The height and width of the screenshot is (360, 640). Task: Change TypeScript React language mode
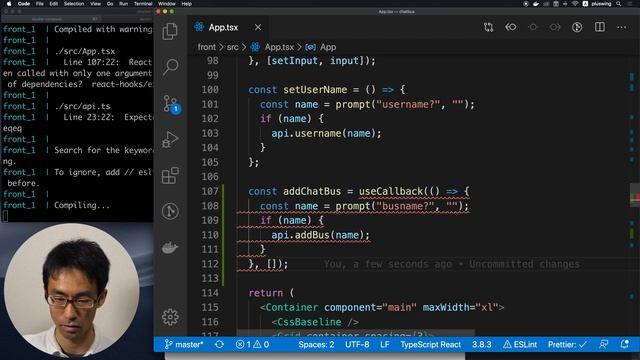pos(431,344)
